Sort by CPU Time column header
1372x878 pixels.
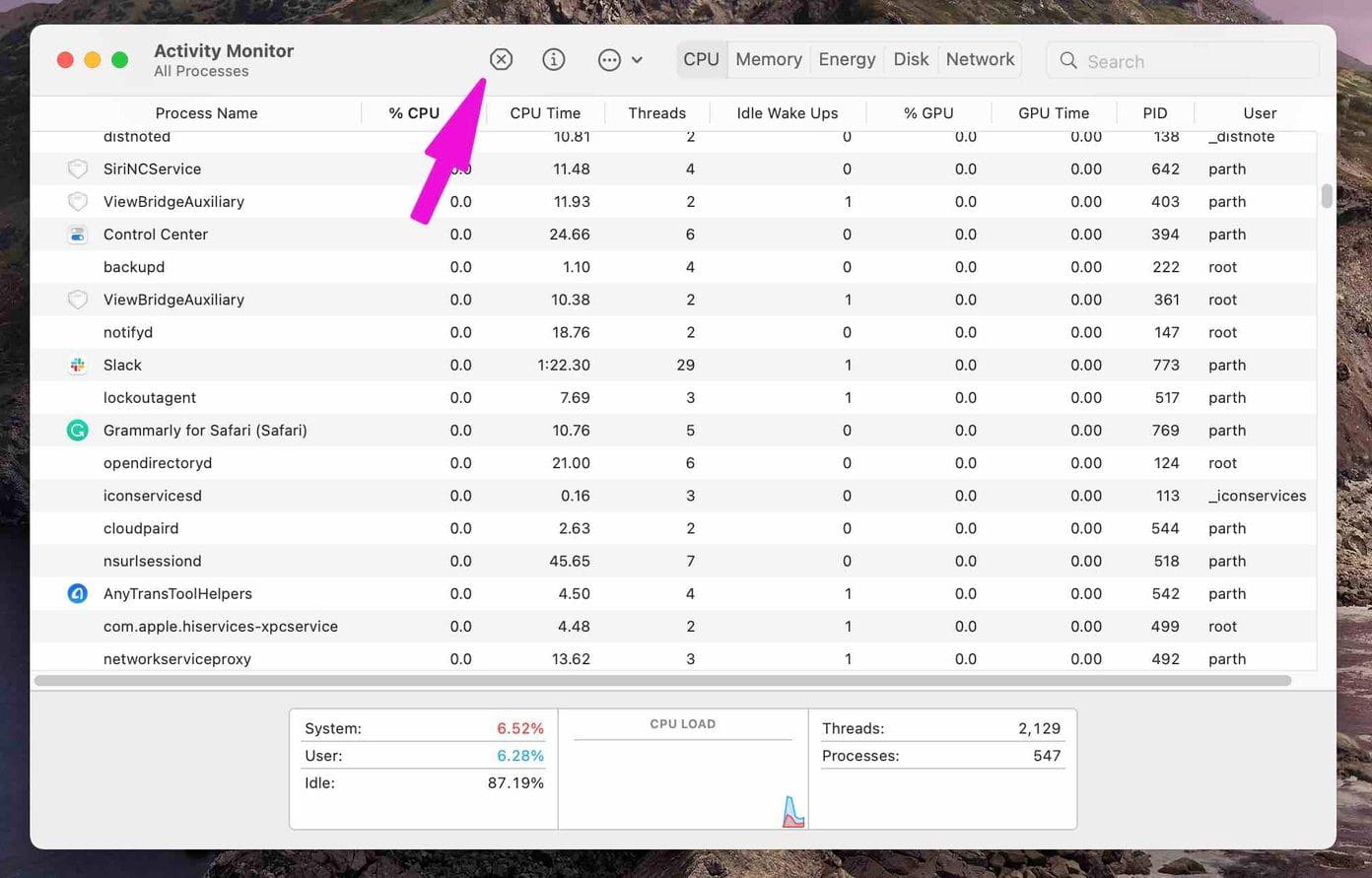[545, 113]
